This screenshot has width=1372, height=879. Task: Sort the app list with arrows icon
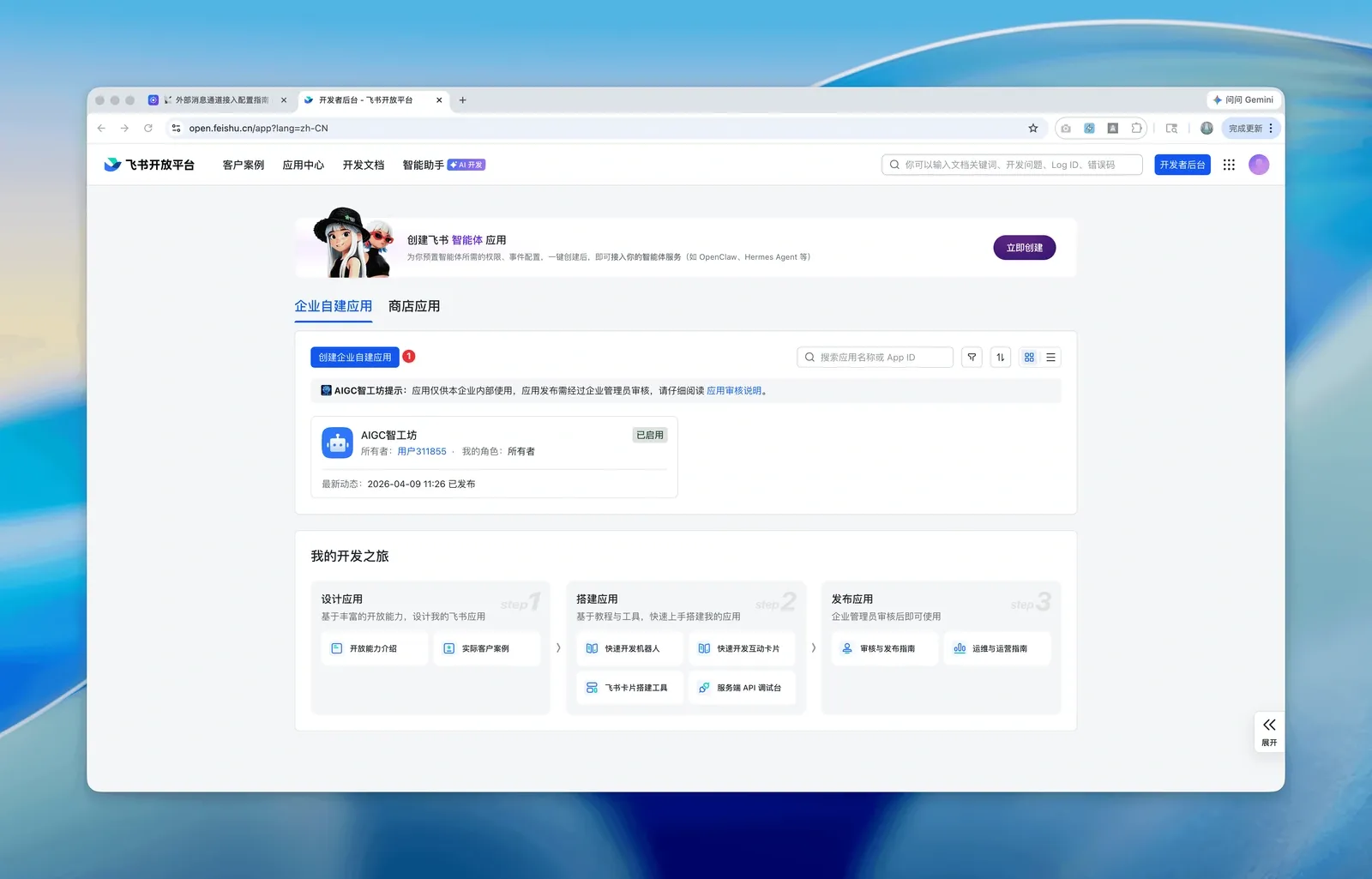1001,358
